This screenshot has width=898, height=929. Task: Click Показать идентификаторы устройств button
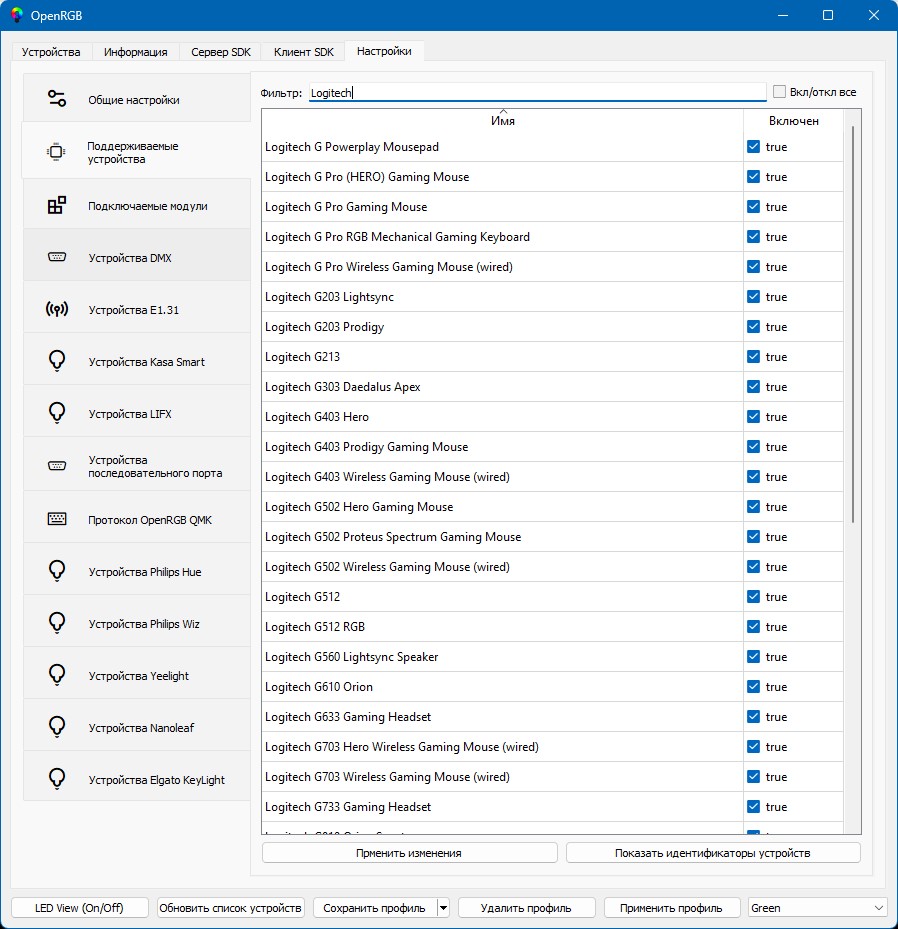pyautogui.click(x=712, y=853)
